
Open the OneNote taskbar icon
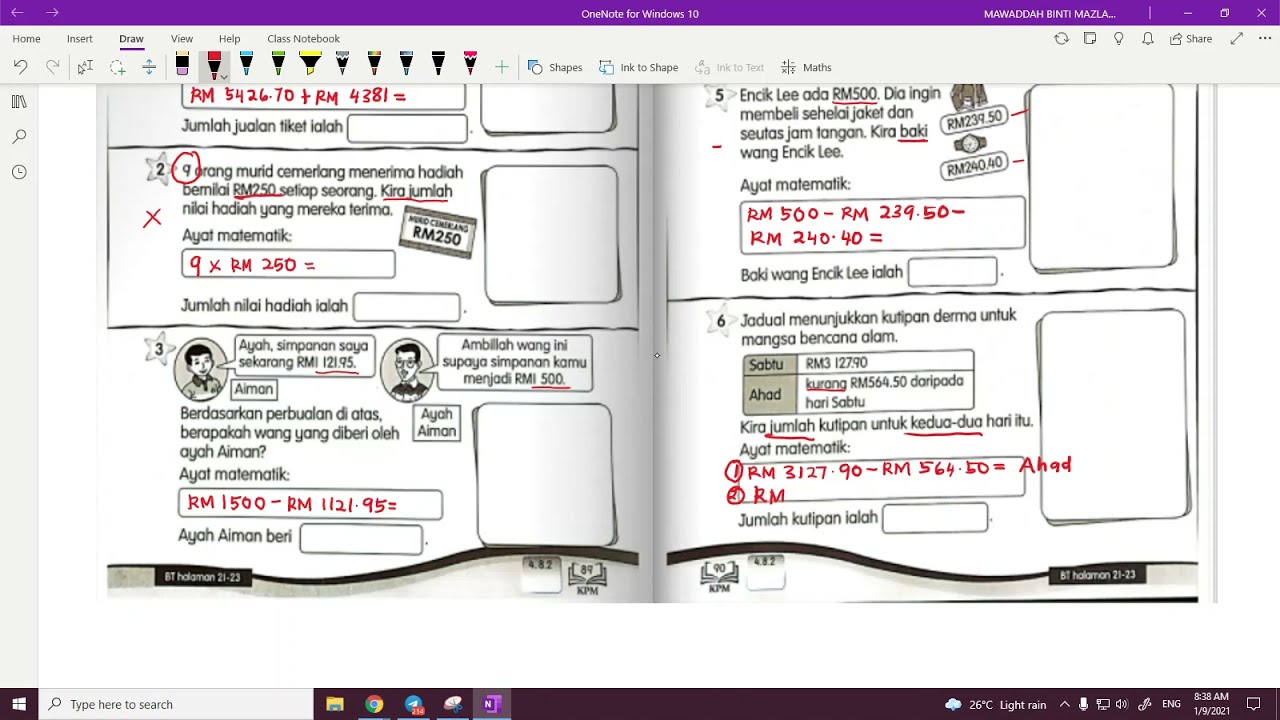(x=491, y=704)
